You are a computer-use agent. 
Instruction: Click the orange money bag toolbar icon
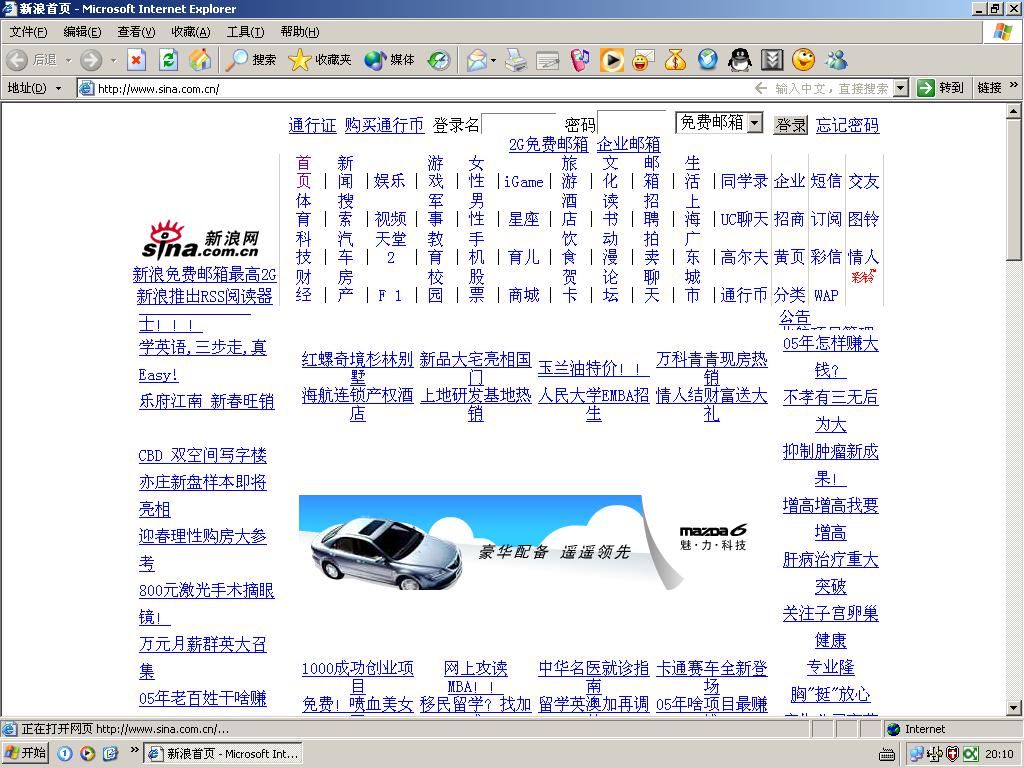coord(675,60)
